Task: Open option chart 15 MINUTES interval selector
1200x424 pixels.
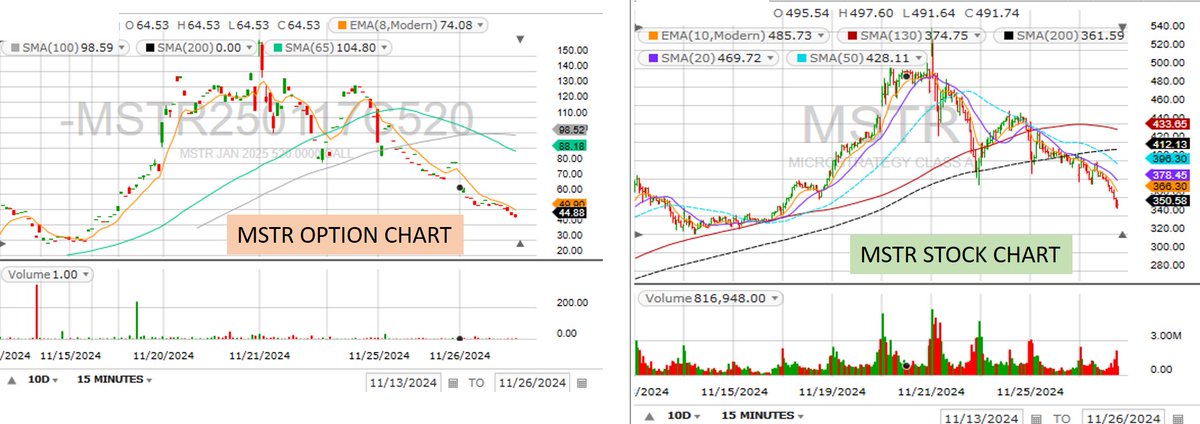Action: point(114,380)
